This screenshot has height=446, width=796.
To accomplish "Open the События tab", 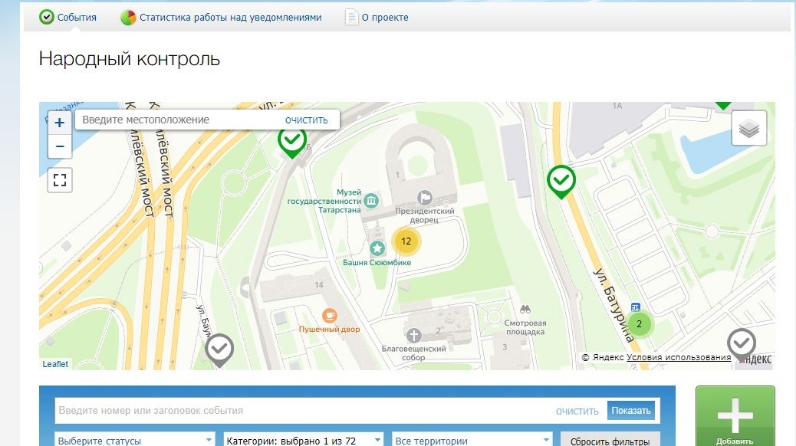I will tap(68, 17).
